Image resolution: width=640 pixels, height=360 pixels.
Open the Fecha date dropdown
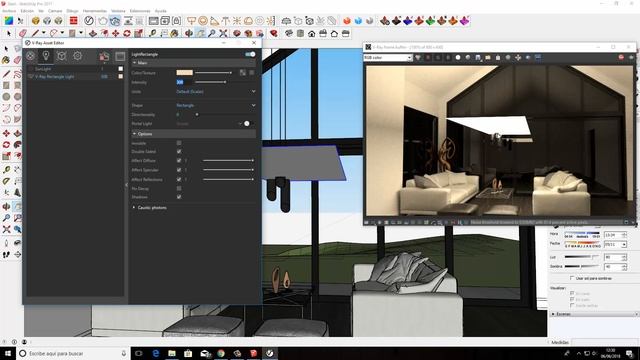tap(624, 244)
